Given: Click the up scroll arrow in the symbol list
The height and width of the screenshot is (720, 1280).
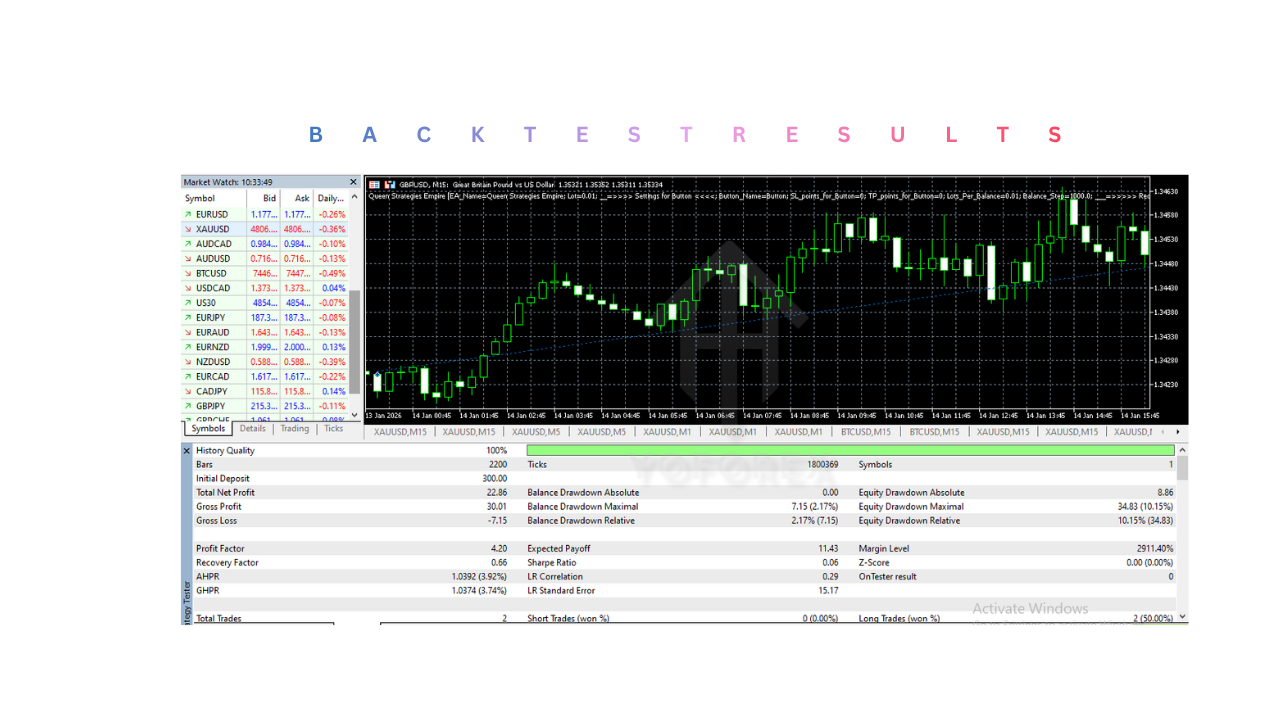Looking at the screenshot, I should (x=353, y=196).
